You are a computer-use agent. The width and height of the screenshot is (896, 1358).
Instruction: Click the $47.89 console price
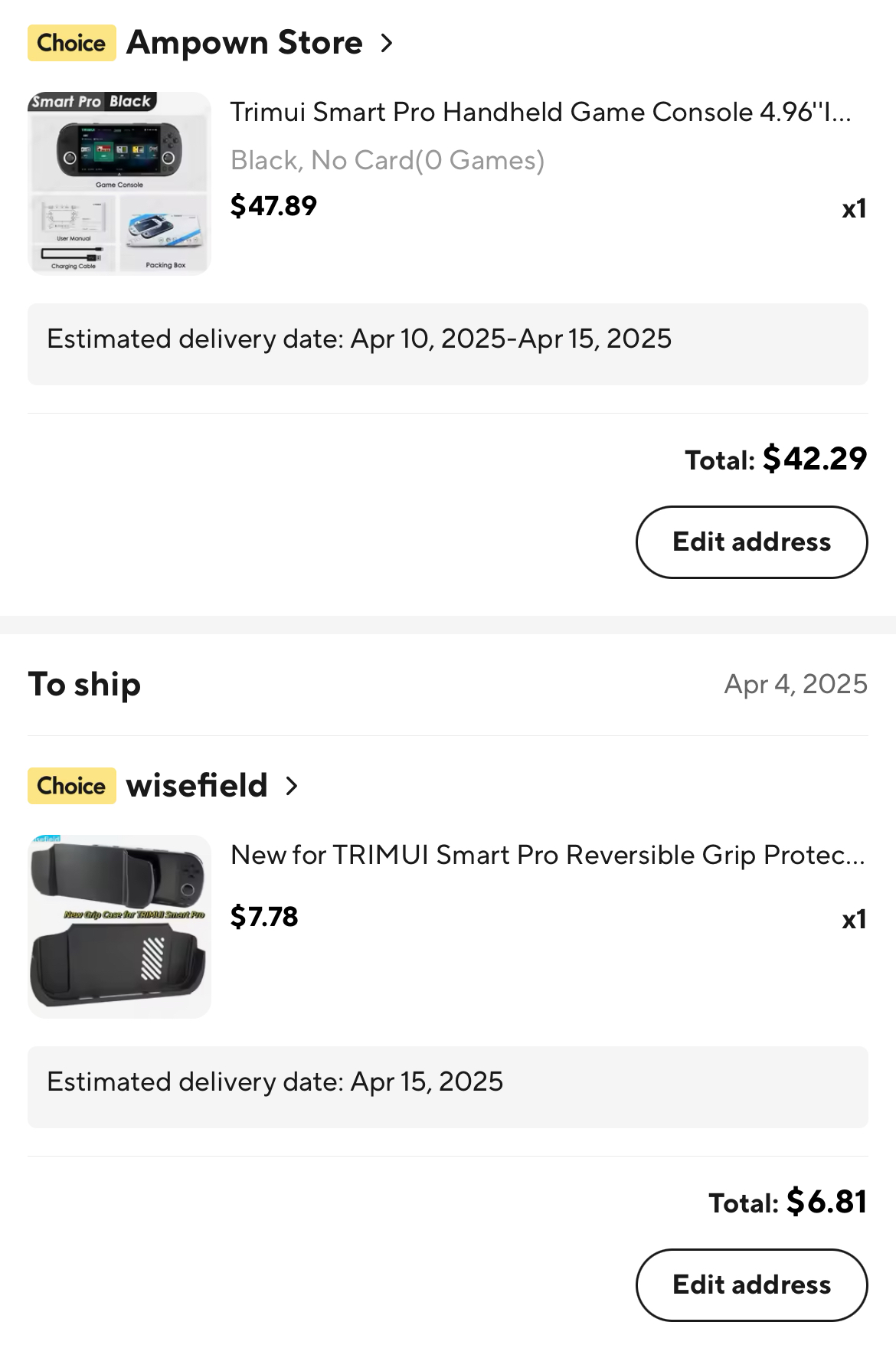(273, 206)
